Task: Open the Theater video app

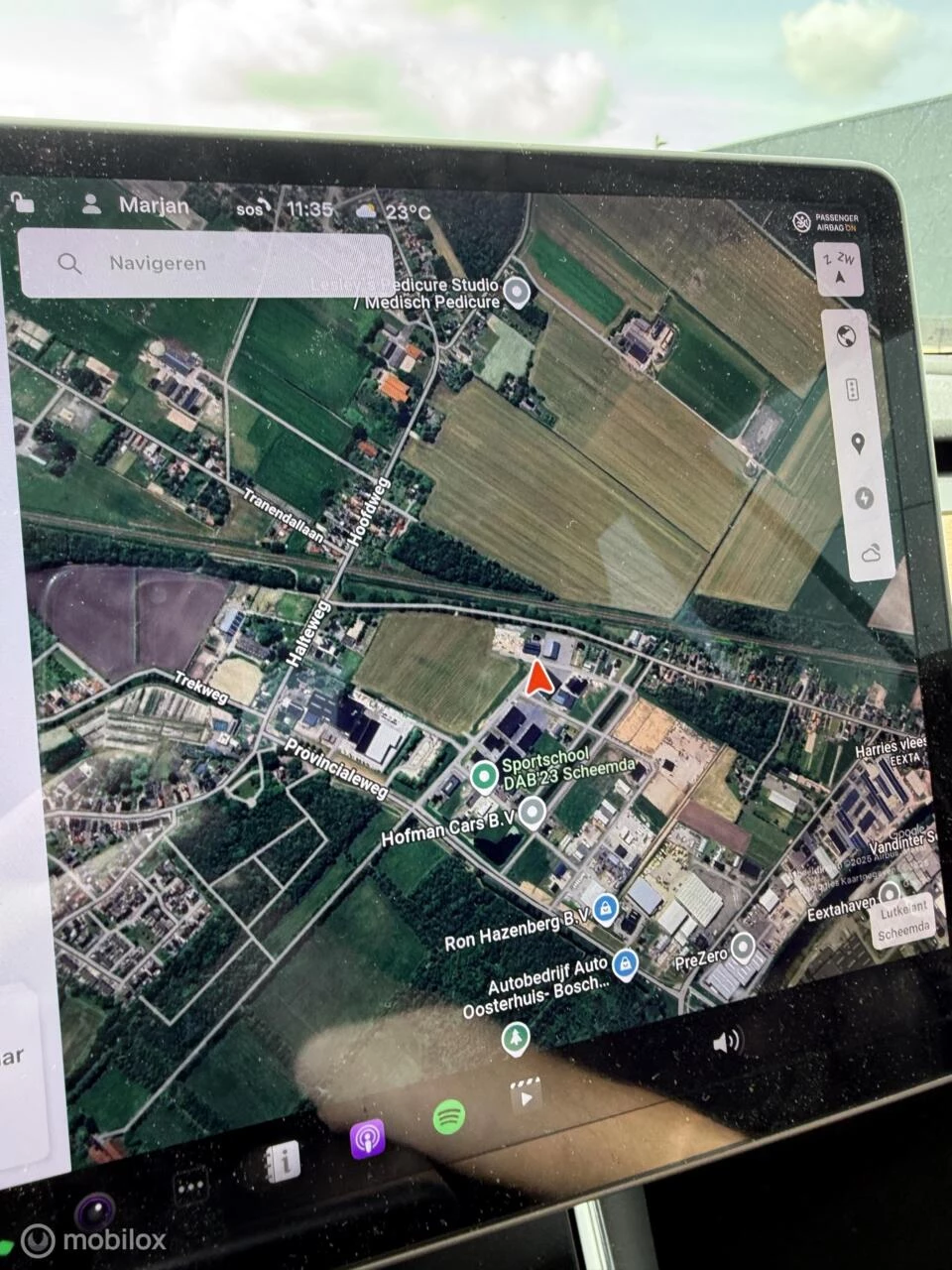Action: [527, 1094]
